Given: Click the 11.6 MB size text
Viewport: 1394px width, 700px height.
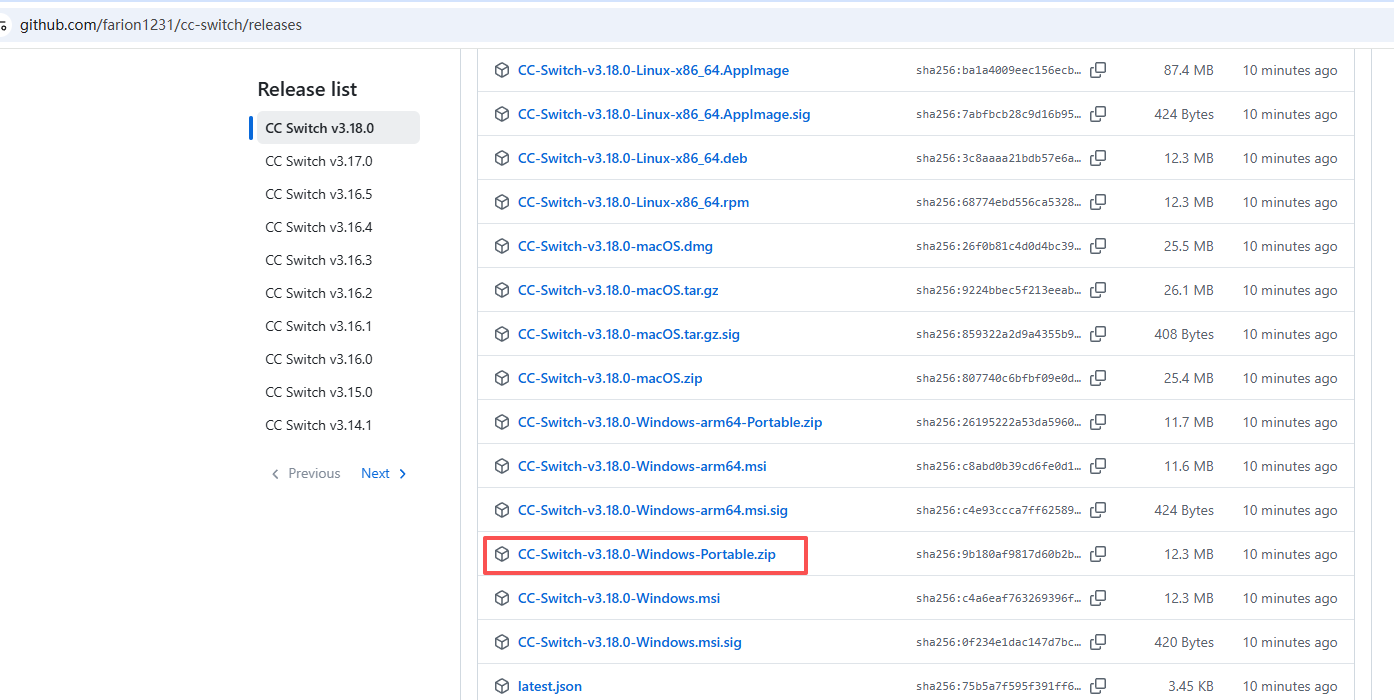Looking at the screenshot, I should (1189, 466).
